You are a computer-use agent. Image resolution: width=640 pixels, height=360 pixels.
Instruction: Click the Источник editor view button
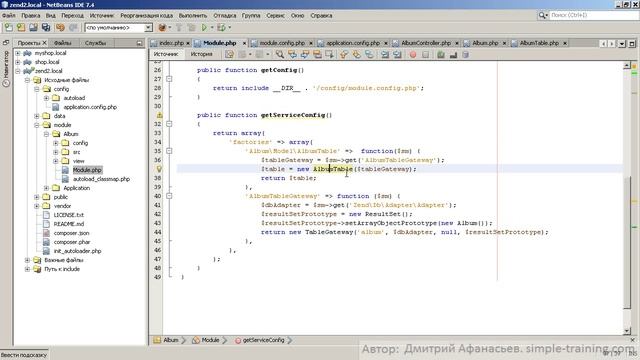pos(167,54)
